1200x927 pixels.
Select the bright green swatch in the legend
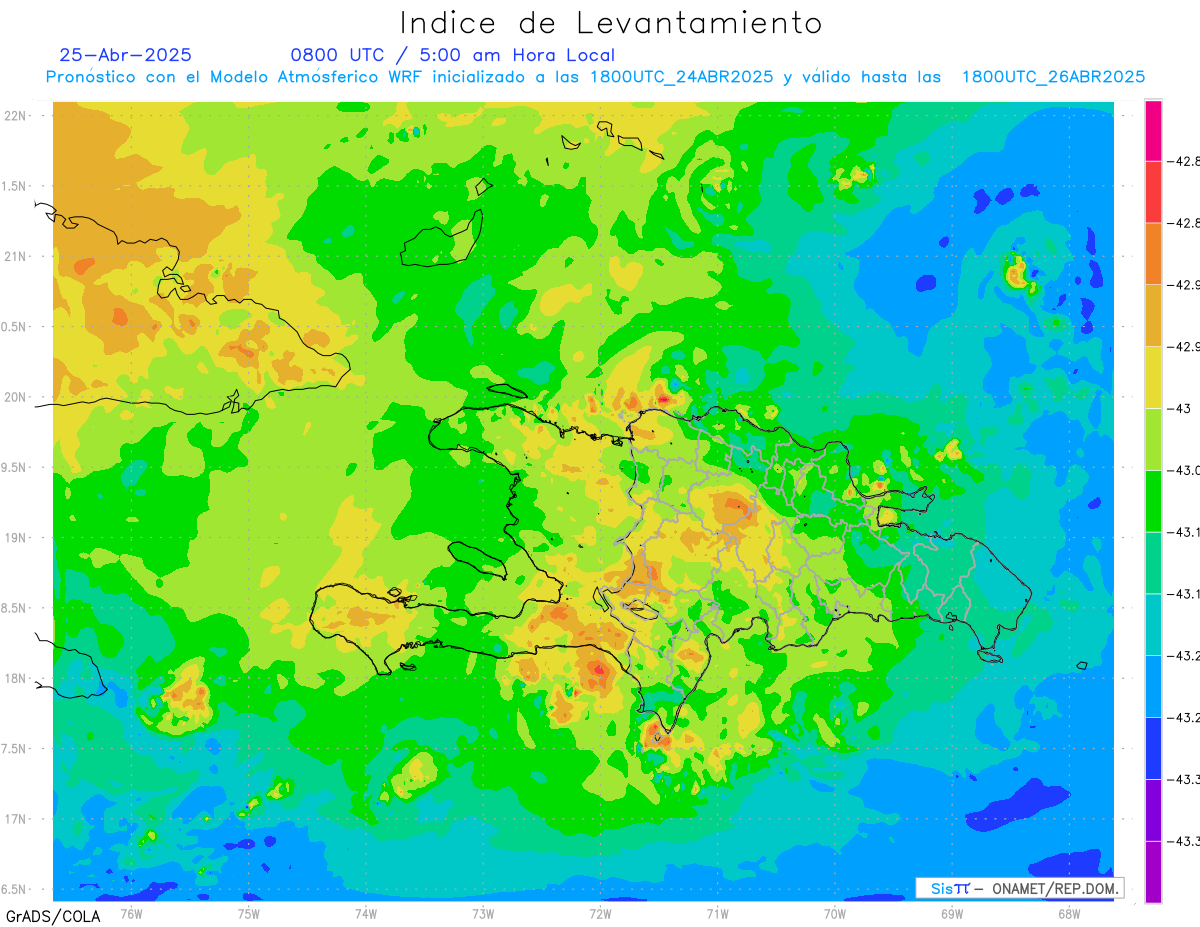tap(1153, 501)
